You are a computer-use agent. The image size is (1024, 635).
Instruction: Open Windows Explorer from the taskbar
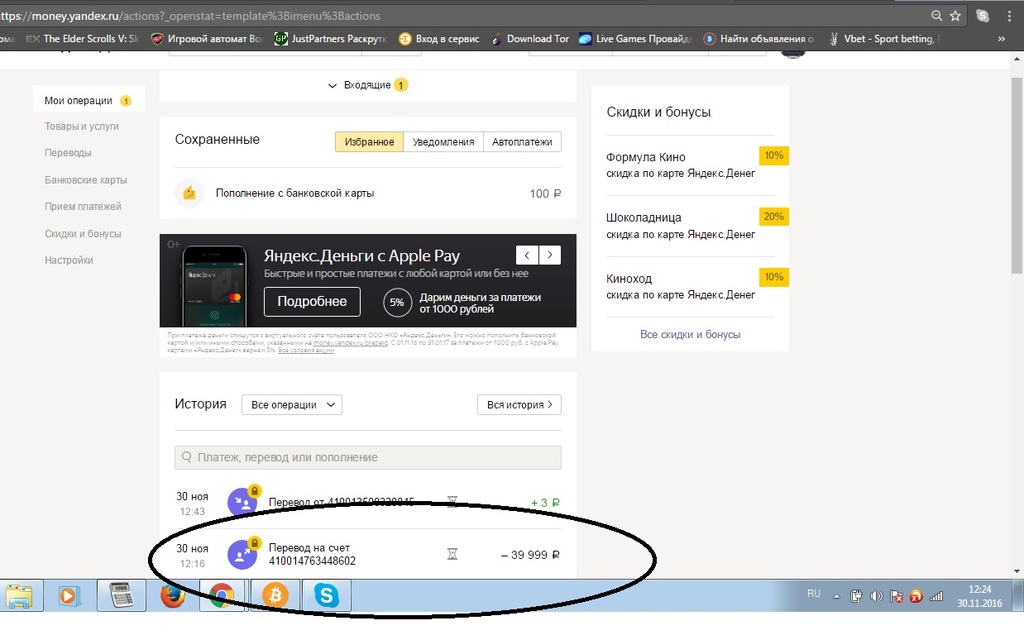click(20, 595)
